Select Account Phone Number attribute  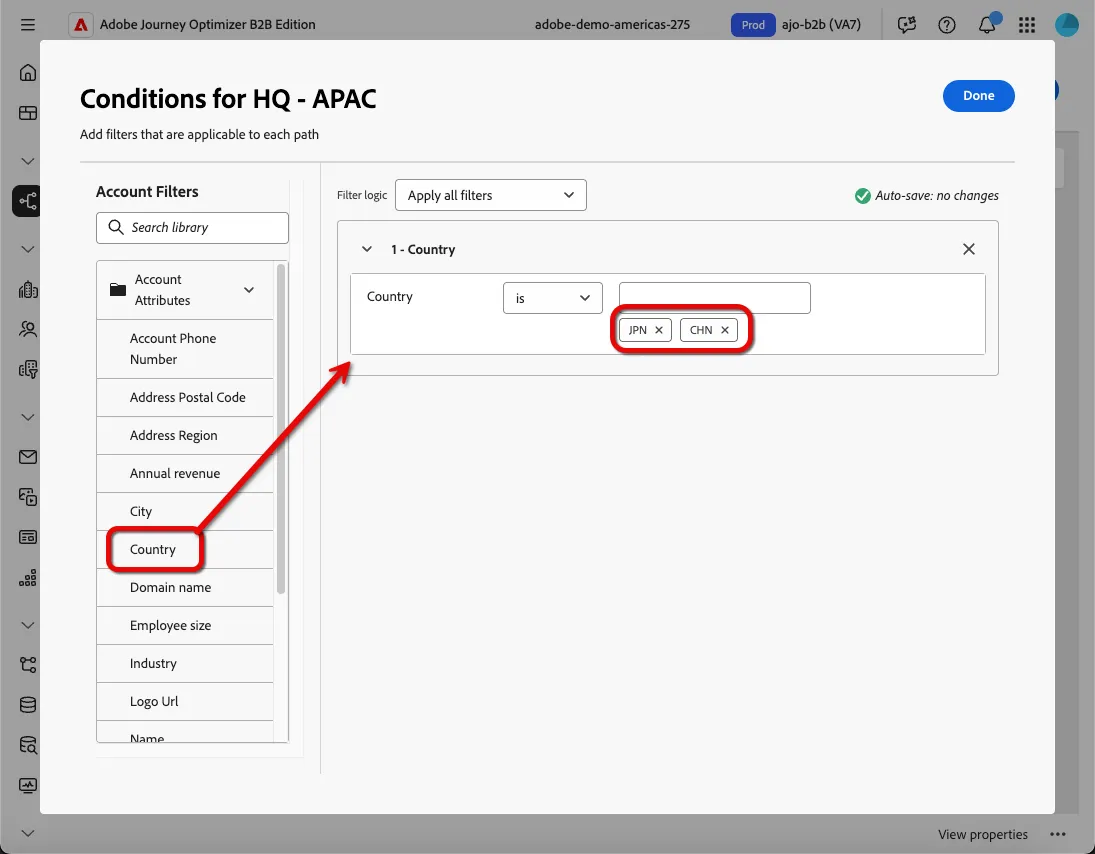(x=184, y=349)
